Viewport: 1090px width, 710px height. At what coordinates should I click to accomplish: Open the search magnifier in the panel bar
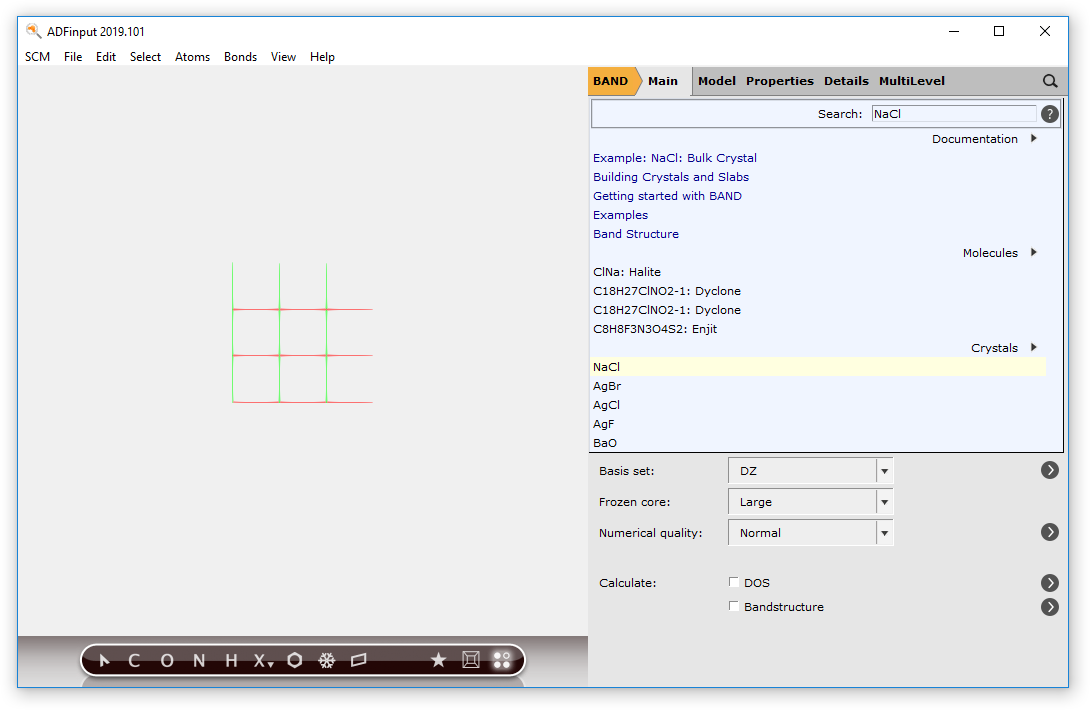pos(1050,81)
